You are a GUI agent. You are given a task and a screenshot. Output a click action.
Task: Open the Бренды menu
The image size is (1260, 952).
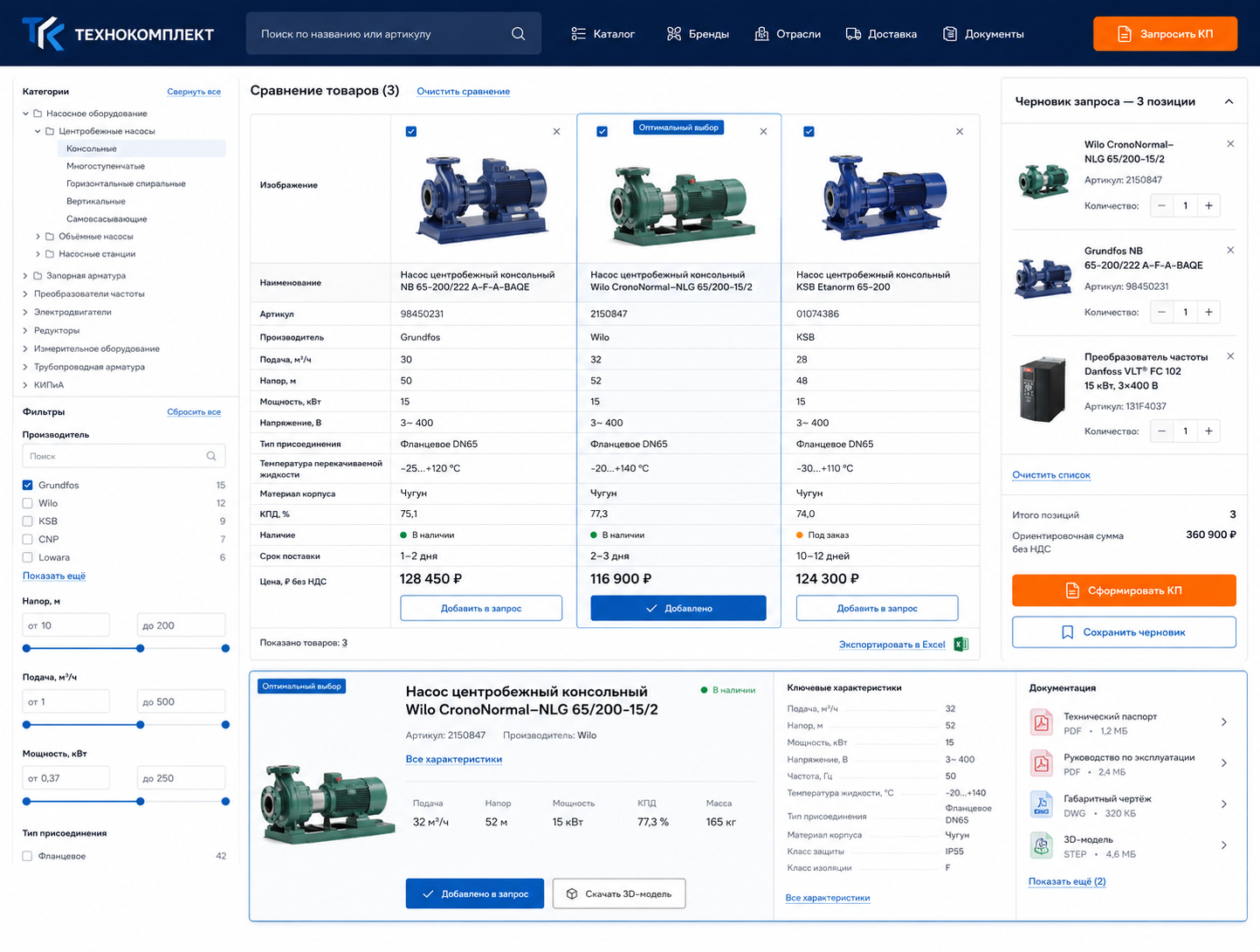coord(698,34)
